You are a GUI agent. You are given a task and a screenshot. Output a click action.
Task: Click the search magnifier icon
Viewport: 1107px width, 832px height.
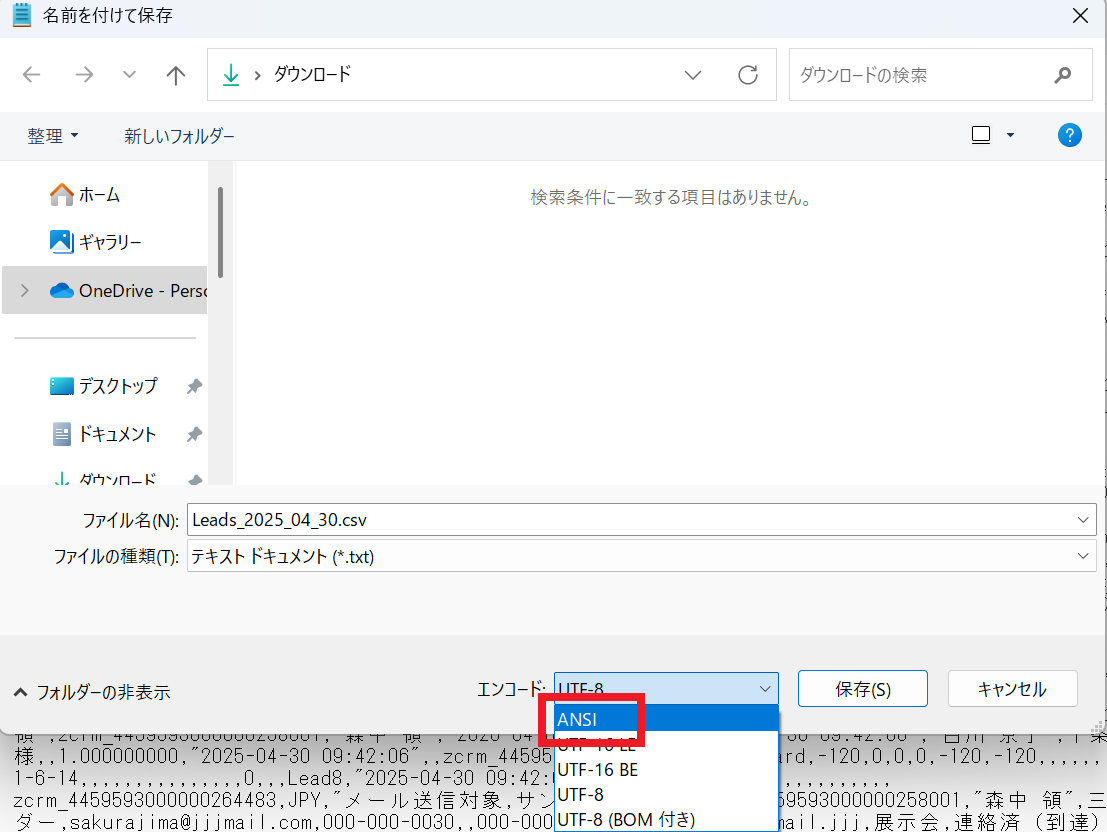click(1062, 75)
